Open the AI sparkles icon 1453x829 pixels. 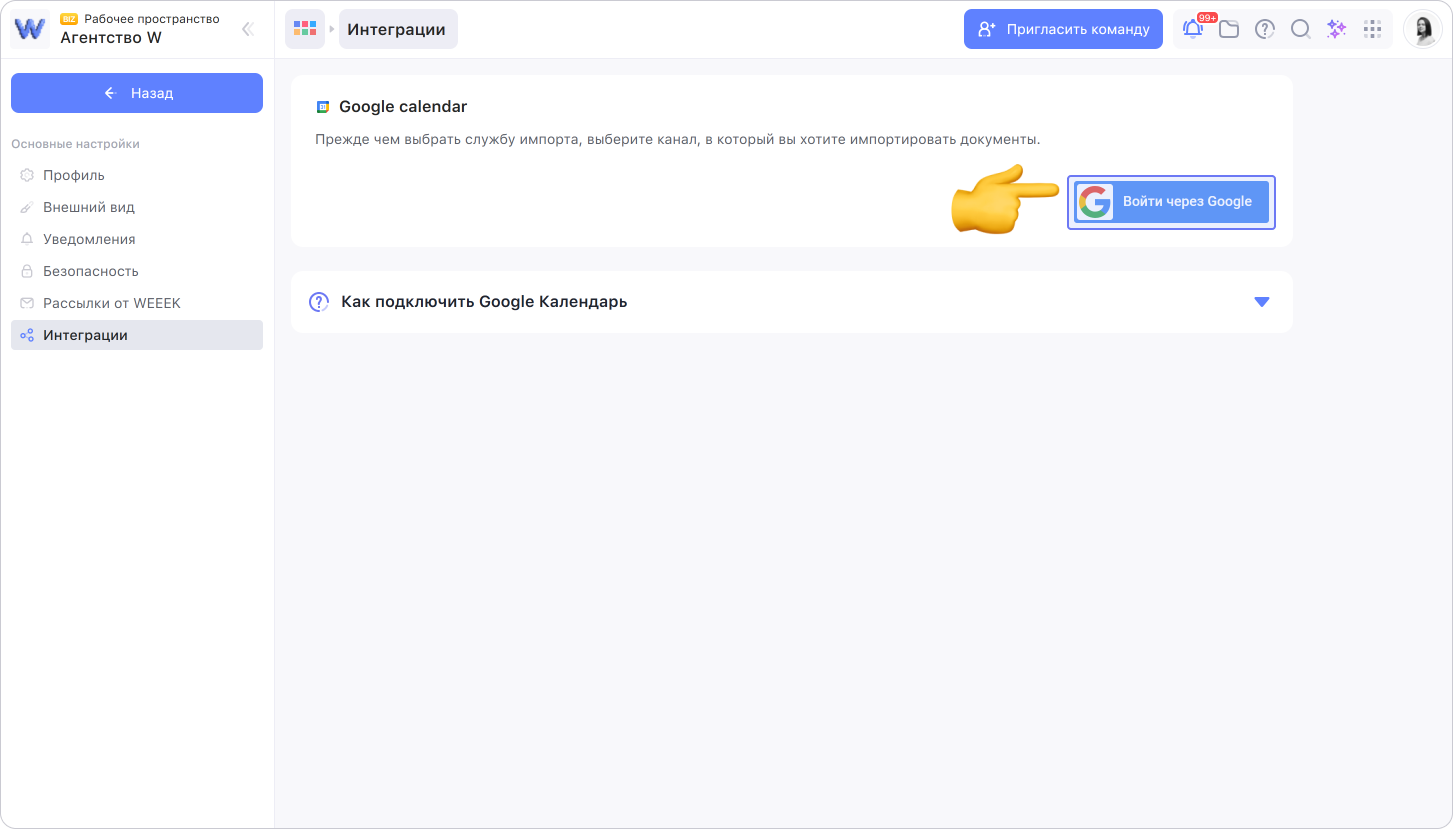pyautogui.click(x=1336, y=29)
